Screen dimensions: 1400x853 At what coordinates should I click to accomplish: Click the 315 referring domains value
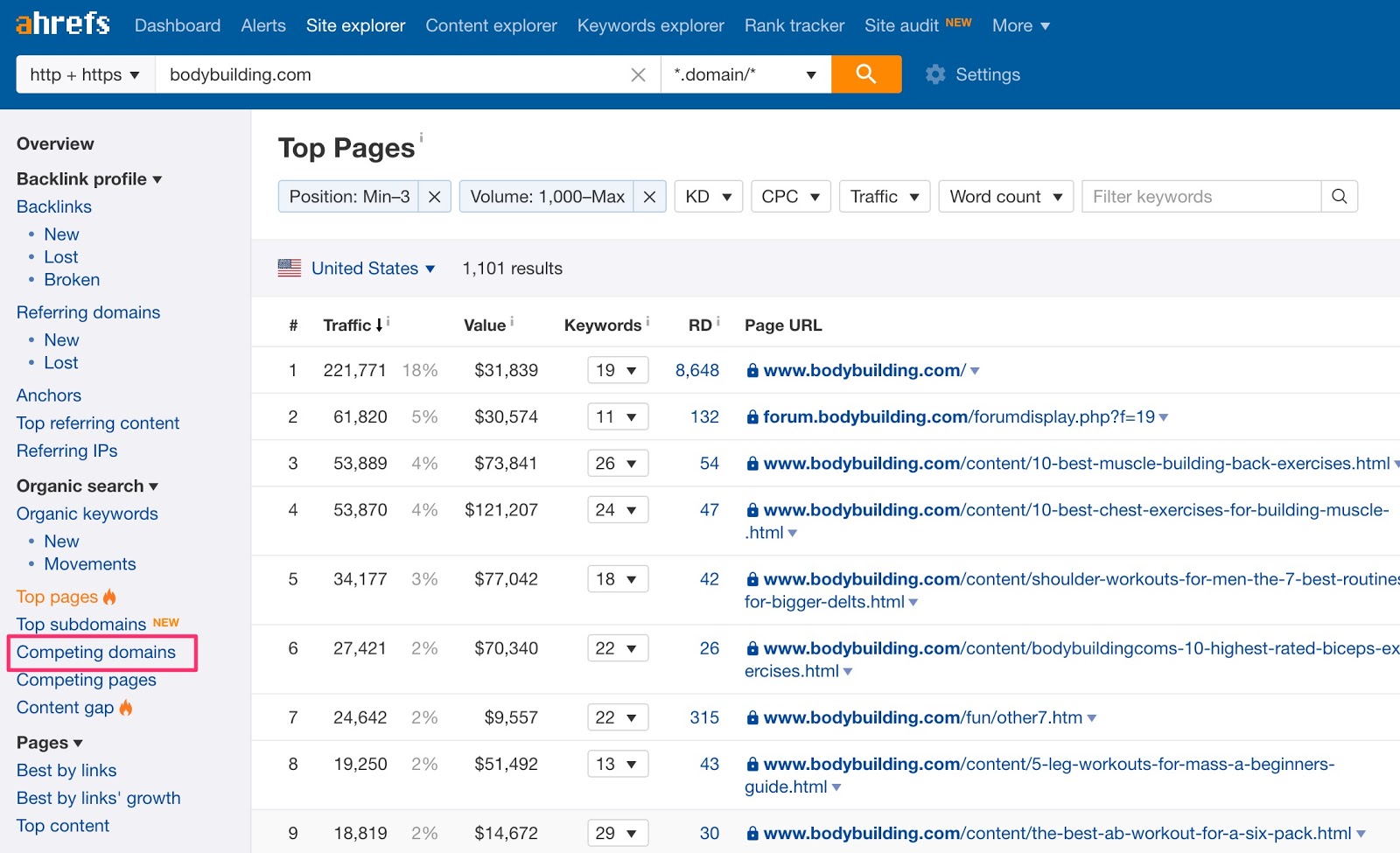[704, 717]
